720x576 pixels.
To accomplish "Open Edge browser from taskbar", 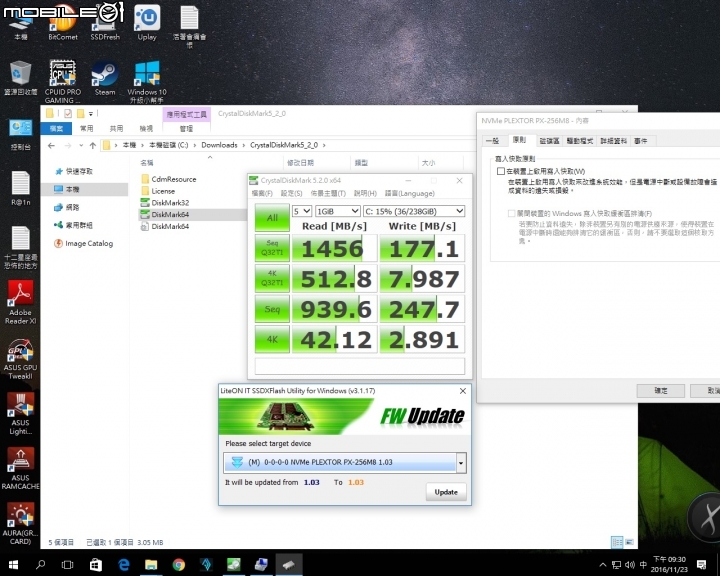I will (x=124, y=565).
